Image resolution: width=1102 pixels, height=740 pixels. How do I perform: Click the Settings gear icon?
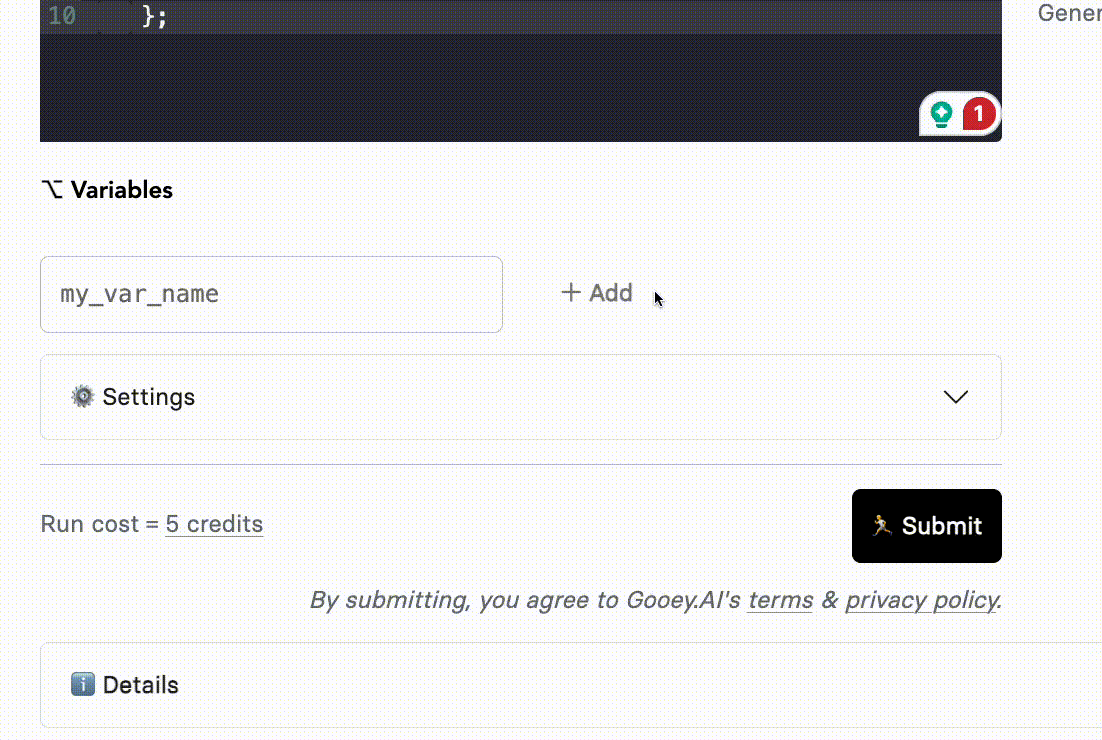pyautogui.click(x=82, y=397)
